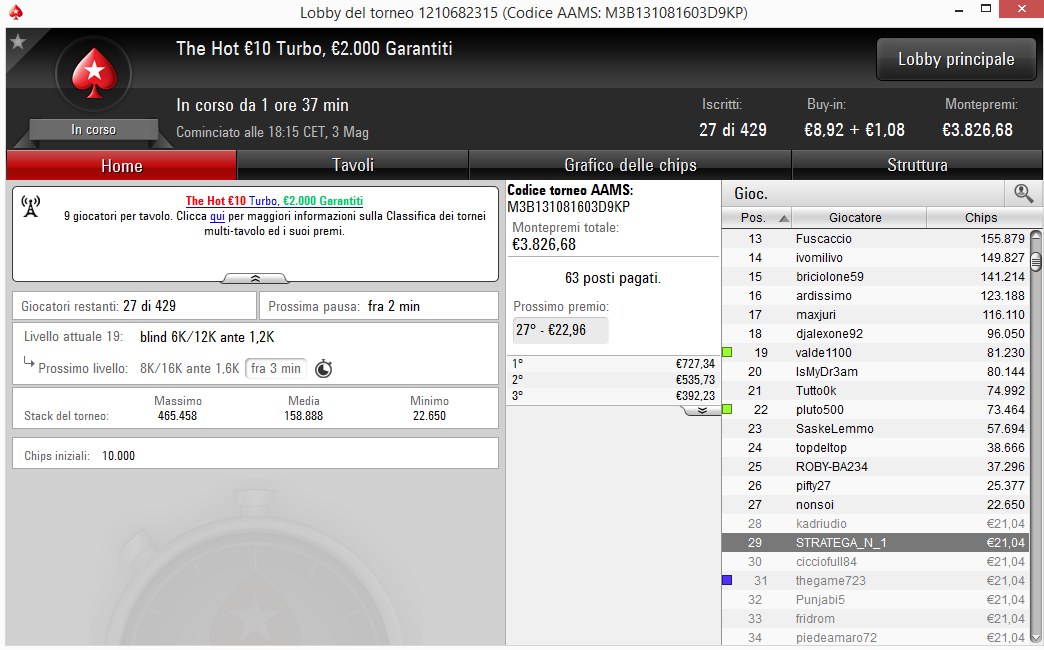Click third place prize €392,23
The height and width of the screenshot is (650, 1044).
(695, 396)
